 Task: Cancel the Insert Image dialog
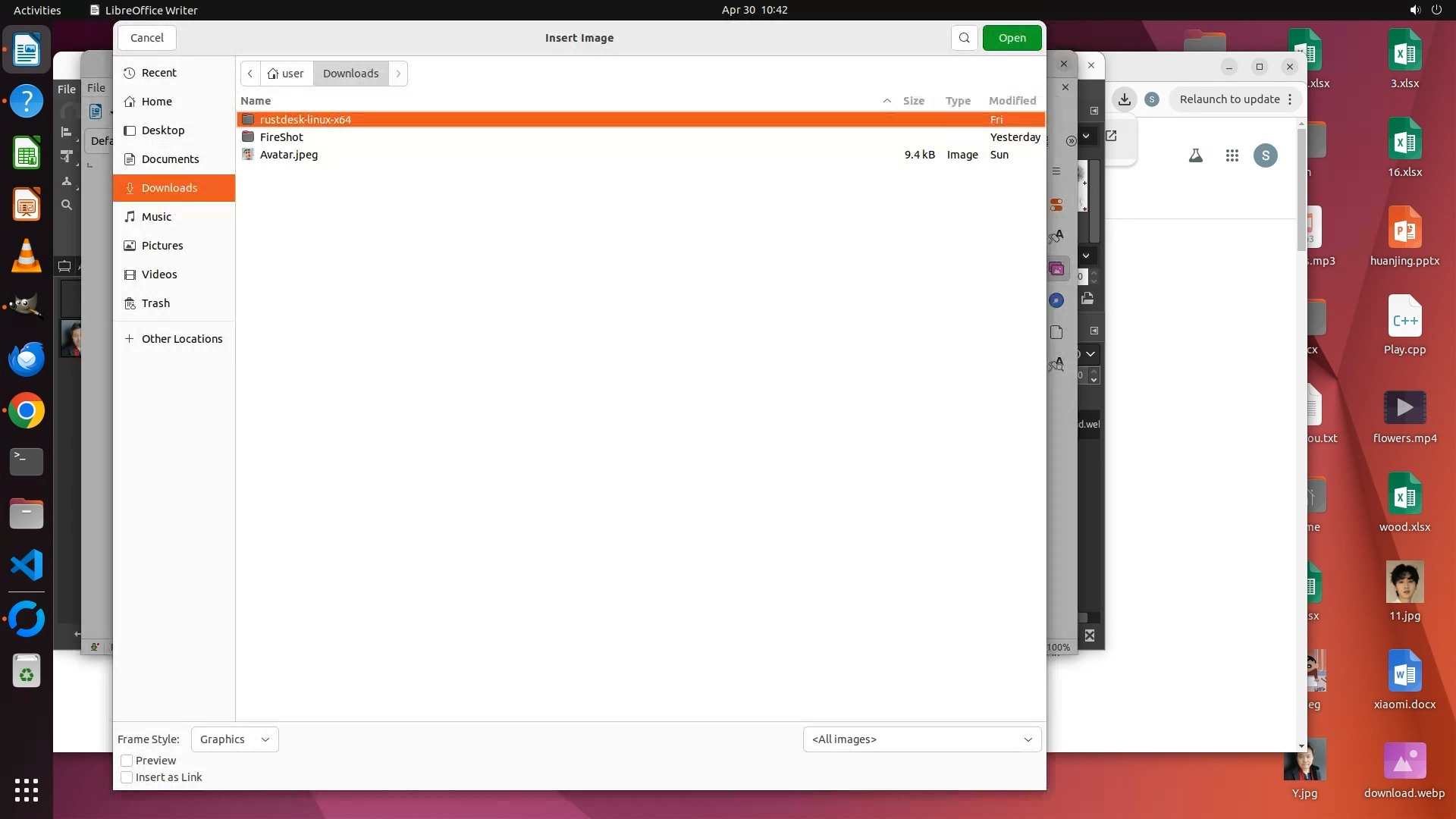click(x=146, y=38)
